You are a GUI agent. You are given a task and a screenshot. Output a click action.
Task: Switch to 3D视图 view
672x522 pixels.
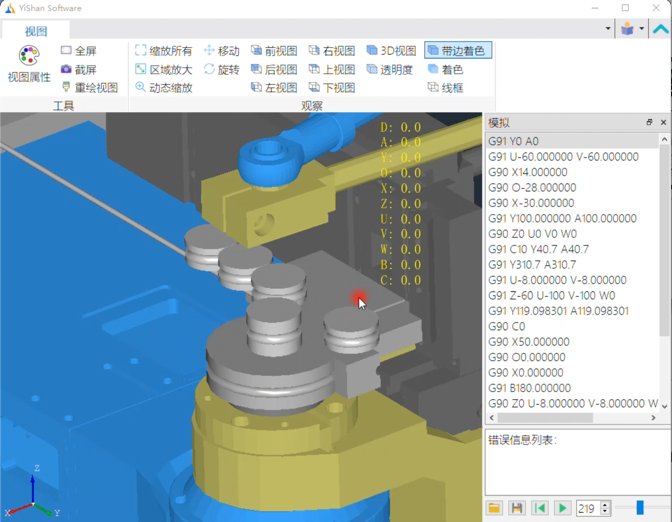(372, 51)
